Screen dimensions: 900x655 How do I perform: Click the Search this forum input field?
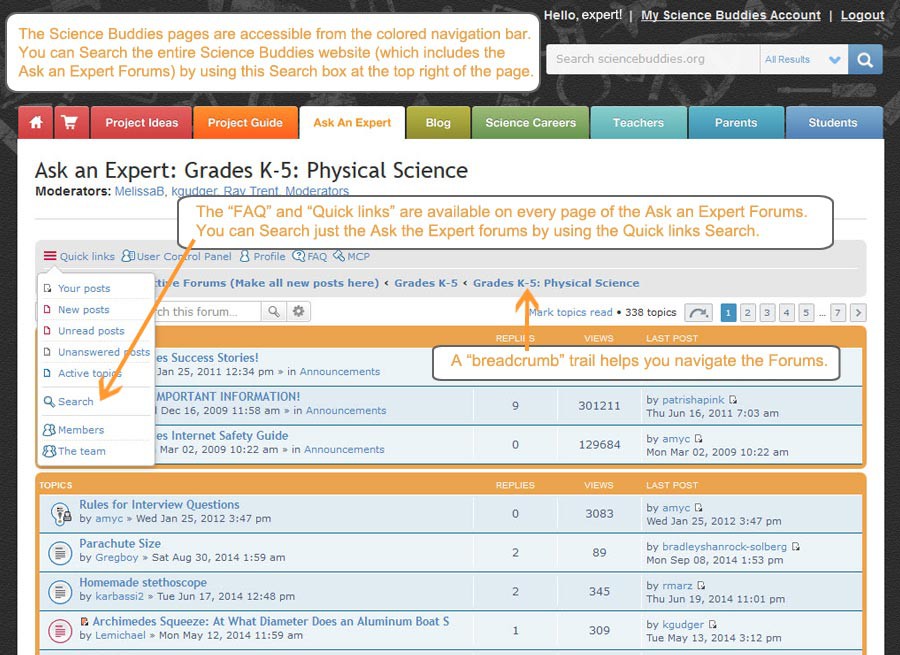coord(208,311)
